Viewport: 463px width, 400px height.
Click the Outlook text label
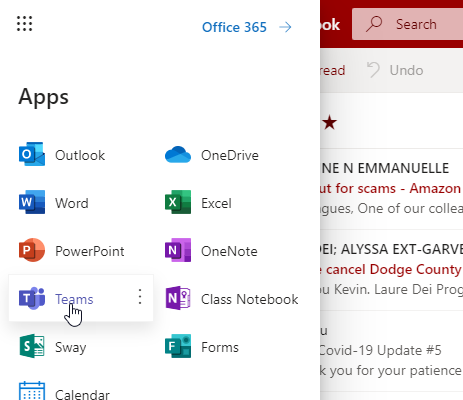coord(80,155)
